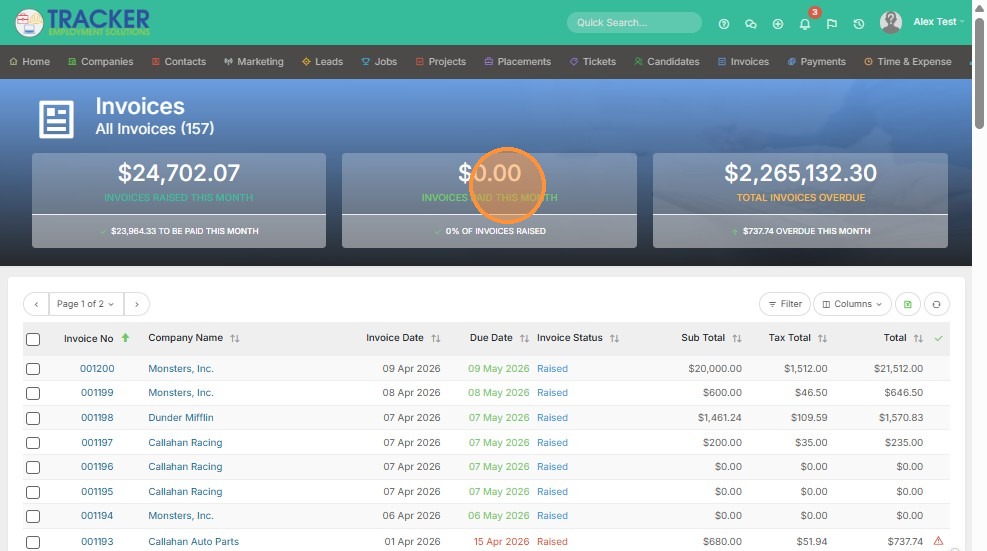Open the Placements menu
Viewport: 987px width, 551px height.
[x=517, y=62]
